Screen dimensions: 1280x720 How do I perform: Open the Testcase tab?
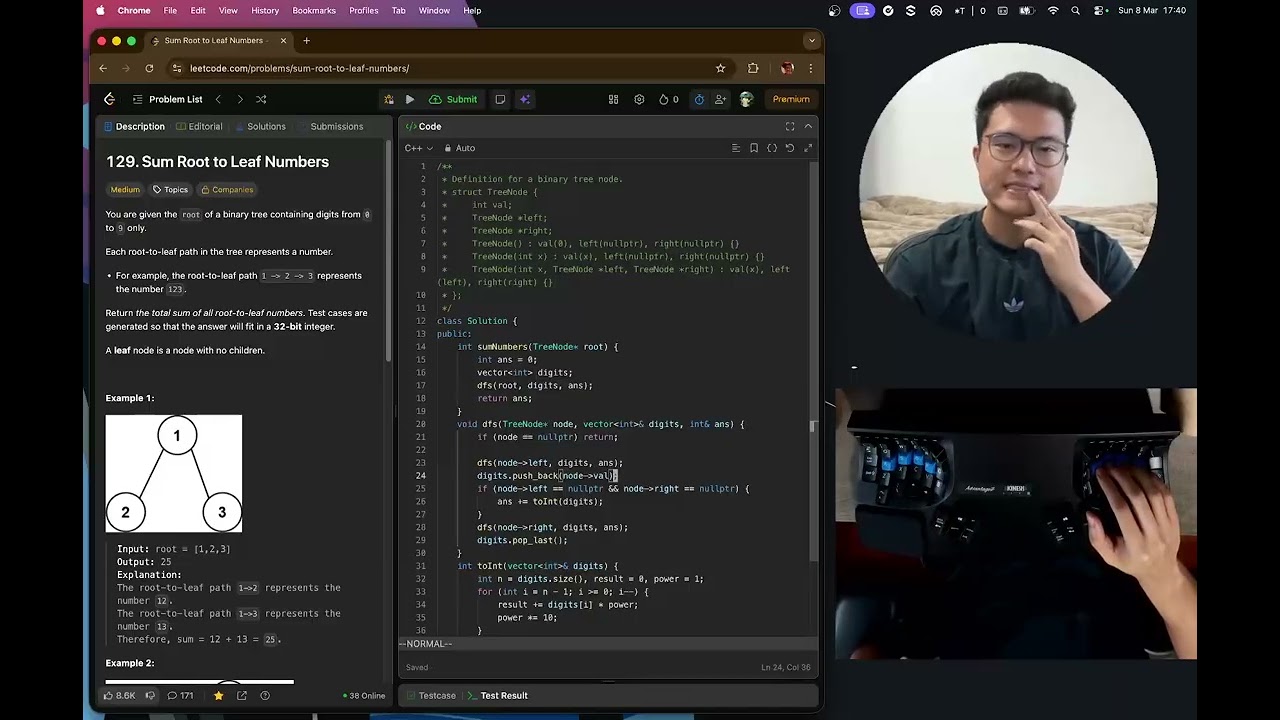[x=431, y=695]
